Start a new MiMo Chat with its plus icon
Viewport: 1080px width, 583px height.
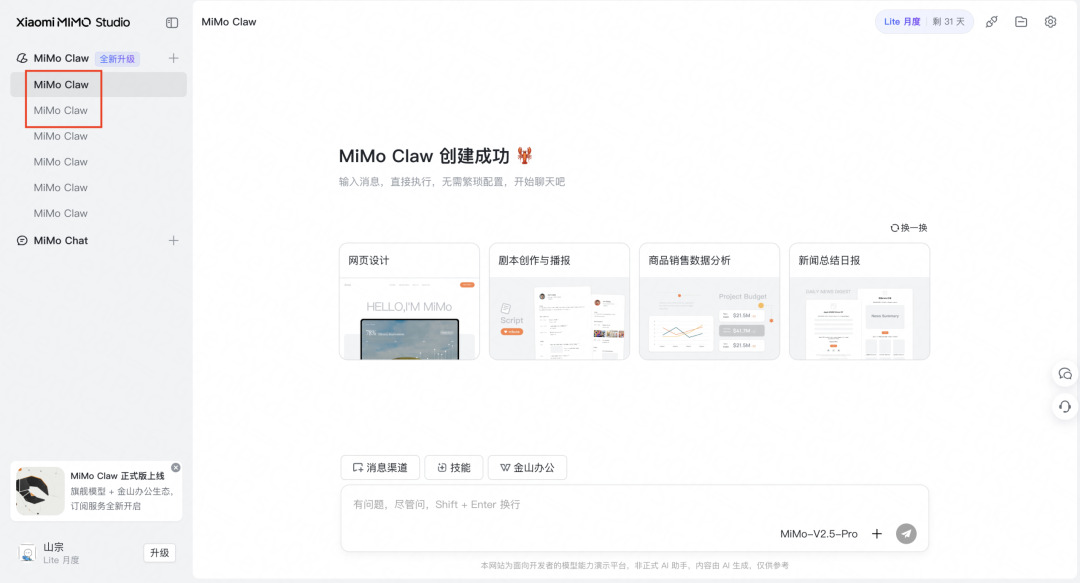(174, 241)
